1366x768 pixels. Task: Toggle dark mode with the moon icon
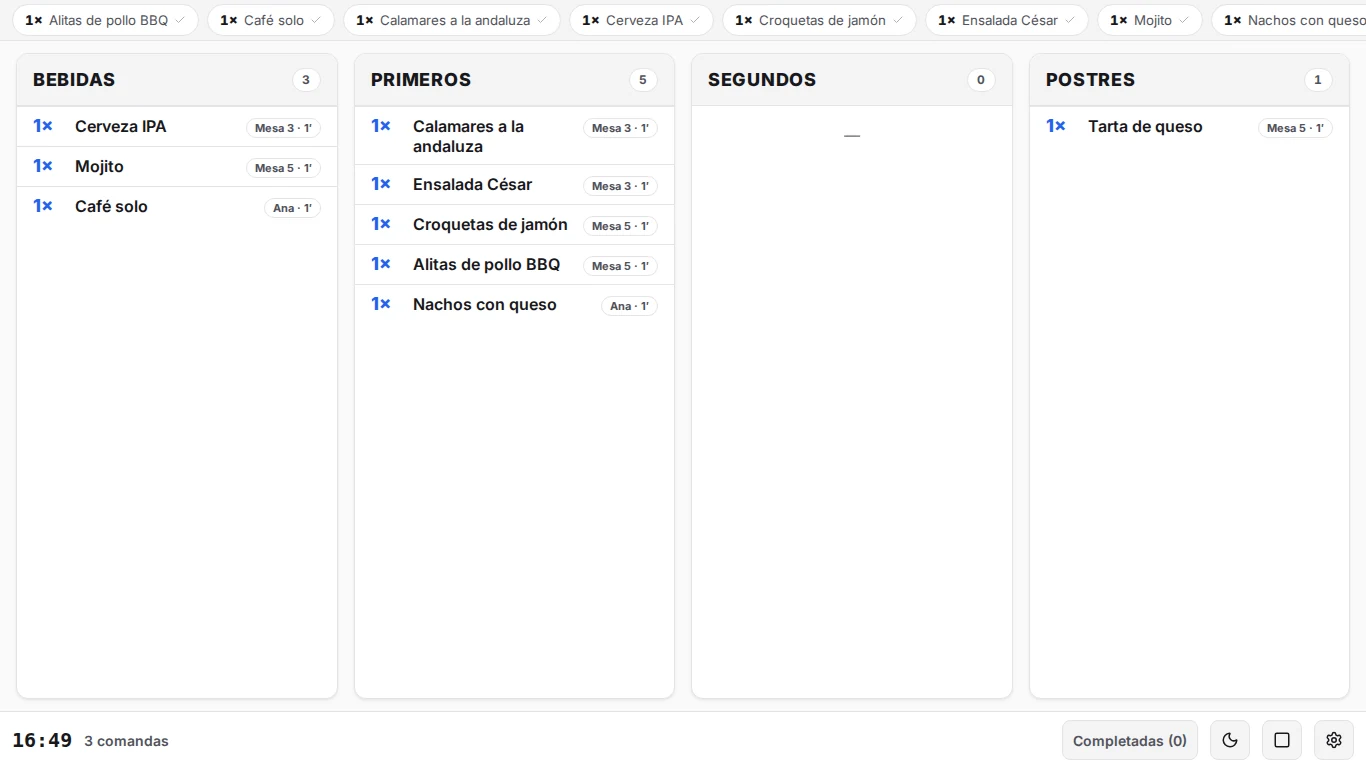pos(1230,741)
